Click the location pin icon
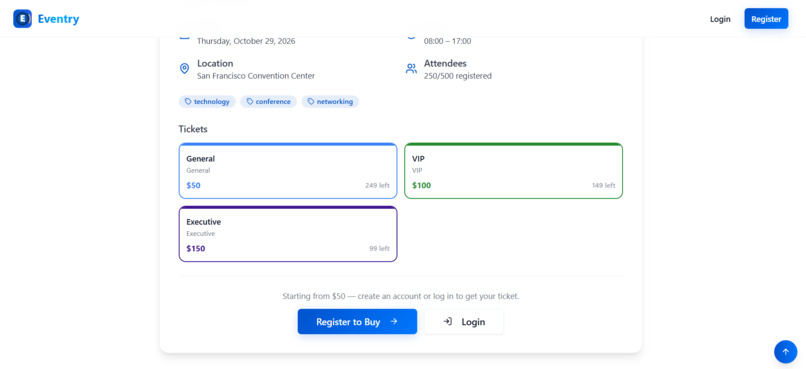 185,69
